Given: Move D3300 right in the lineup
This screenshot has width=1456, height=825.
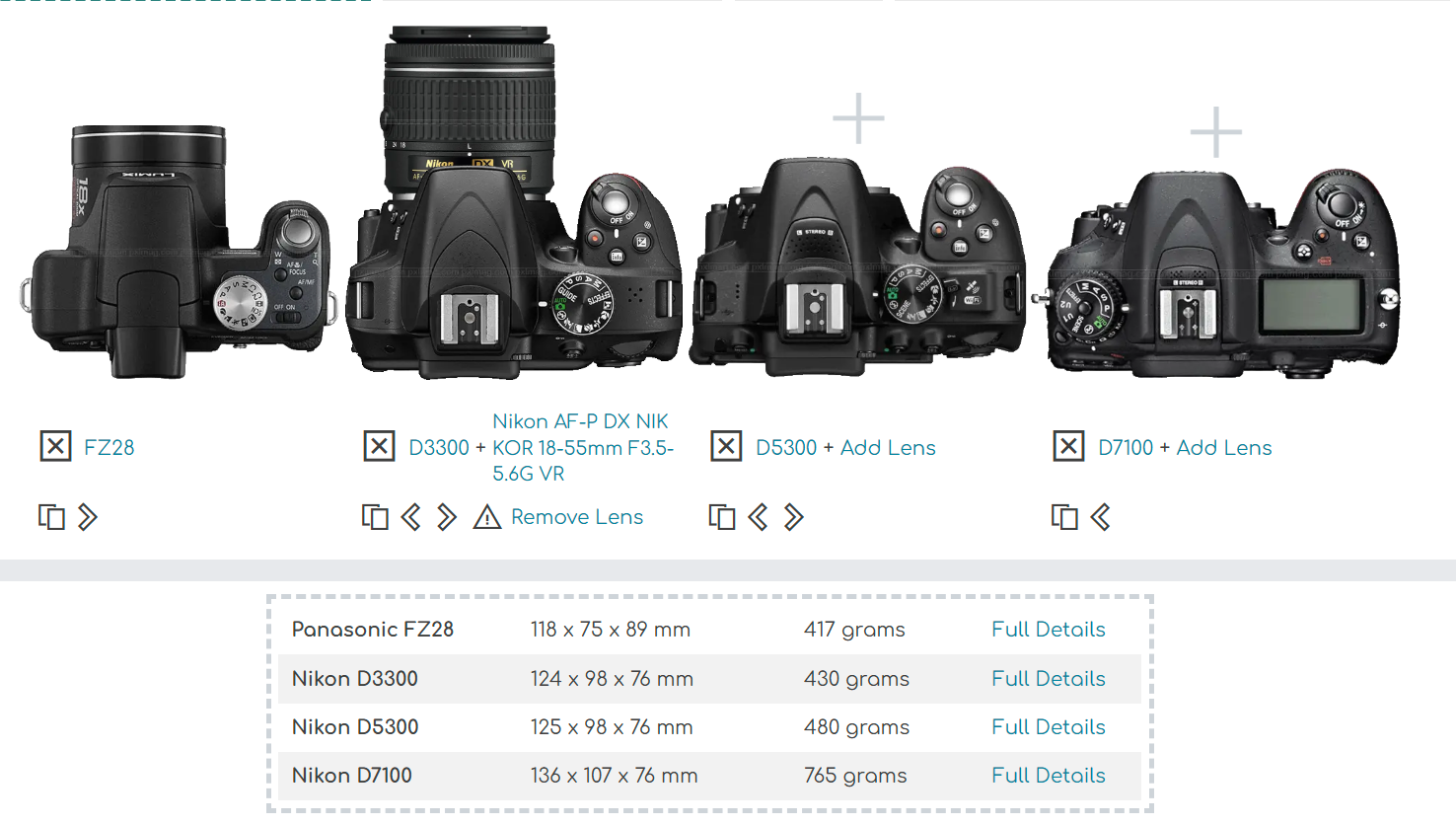Looking at the screenshot, I should click(447, 517).
